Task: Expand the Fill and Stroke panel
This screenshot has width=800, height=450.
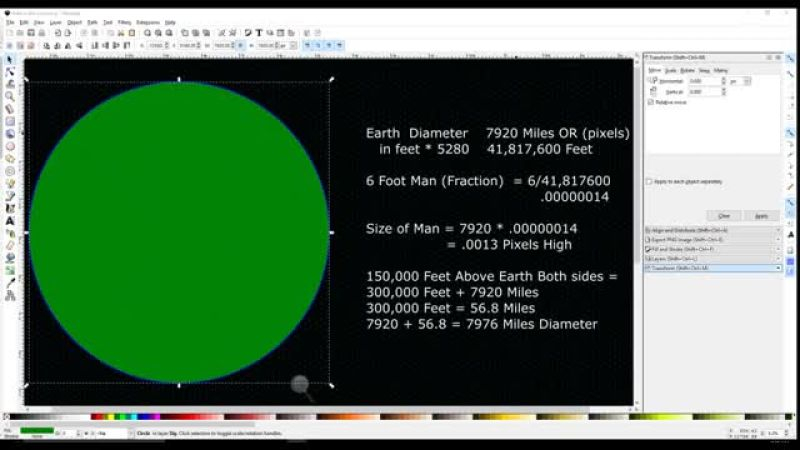Action: [x=710, y=249]
